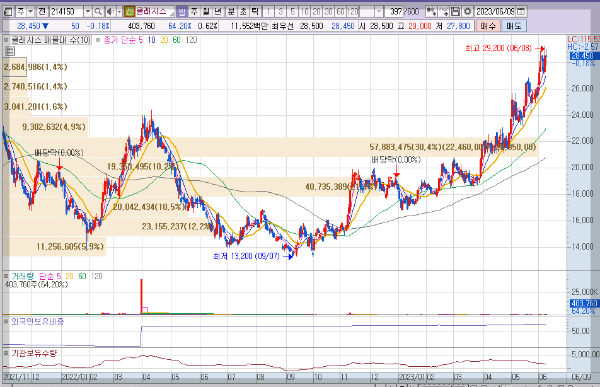Switch to the 년 yearly period

pyautogui.click(x=218, y=12)
